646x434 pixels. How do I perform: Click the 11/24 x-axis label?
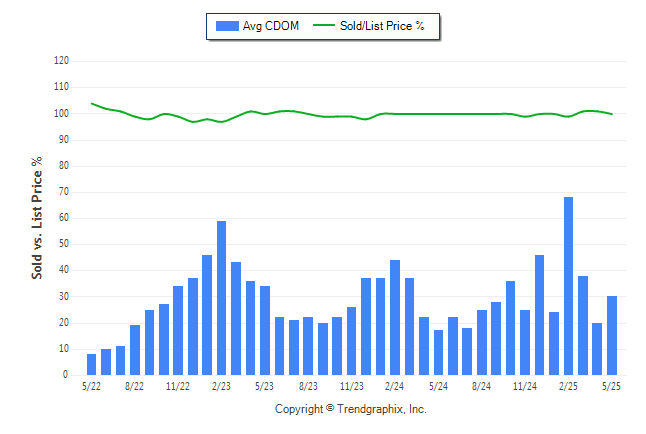tap(525, 387)
